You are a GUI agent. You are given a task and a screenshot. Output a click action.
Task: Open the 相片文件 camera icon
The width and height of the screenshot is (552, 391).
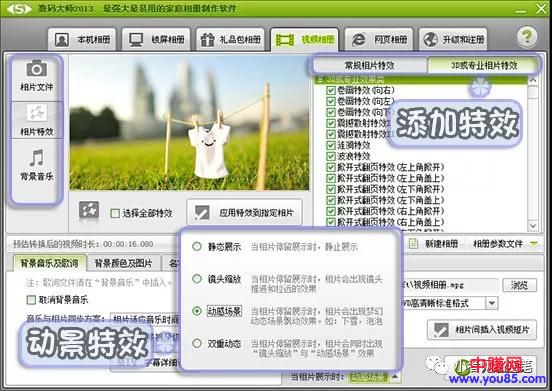tap(37, 68)
